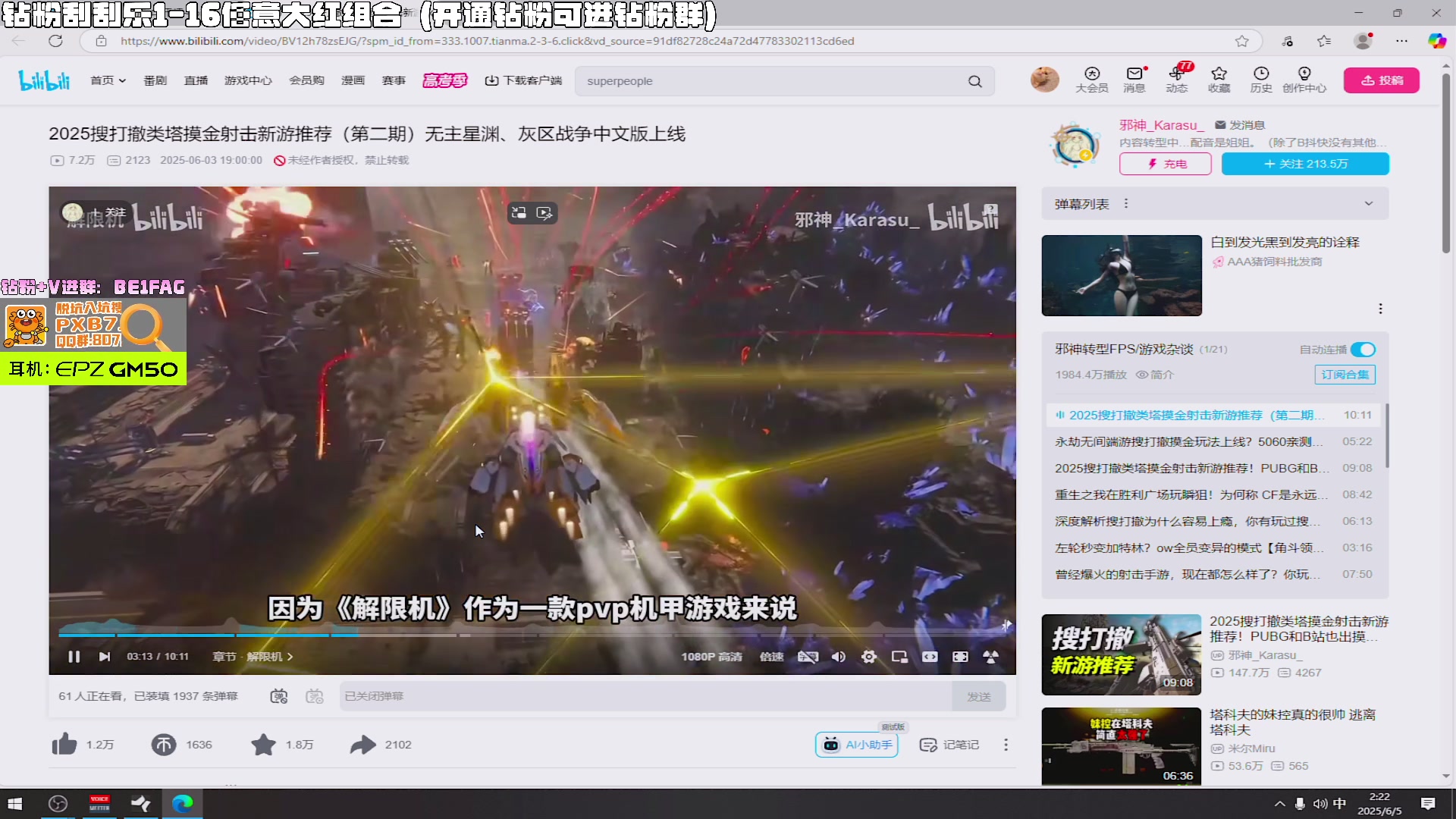This screenshot has height=819, width=1456.
Task: Open the 大会员 membership icon
Action: [x=1092, y=80]
